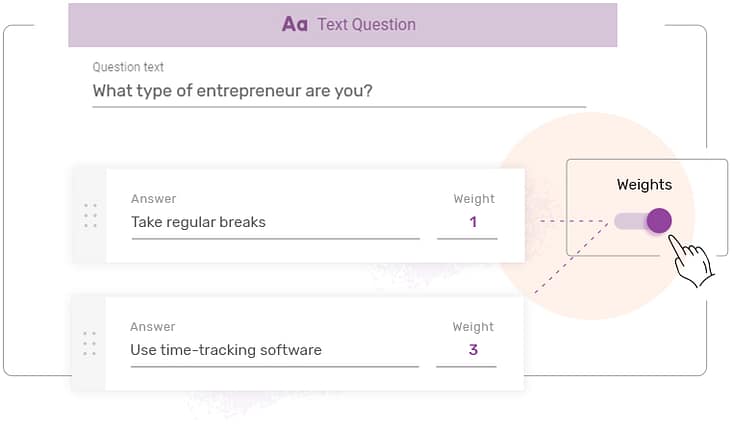Click the weight value 3 field
The image size is (732, 432).
pos(473,350)
